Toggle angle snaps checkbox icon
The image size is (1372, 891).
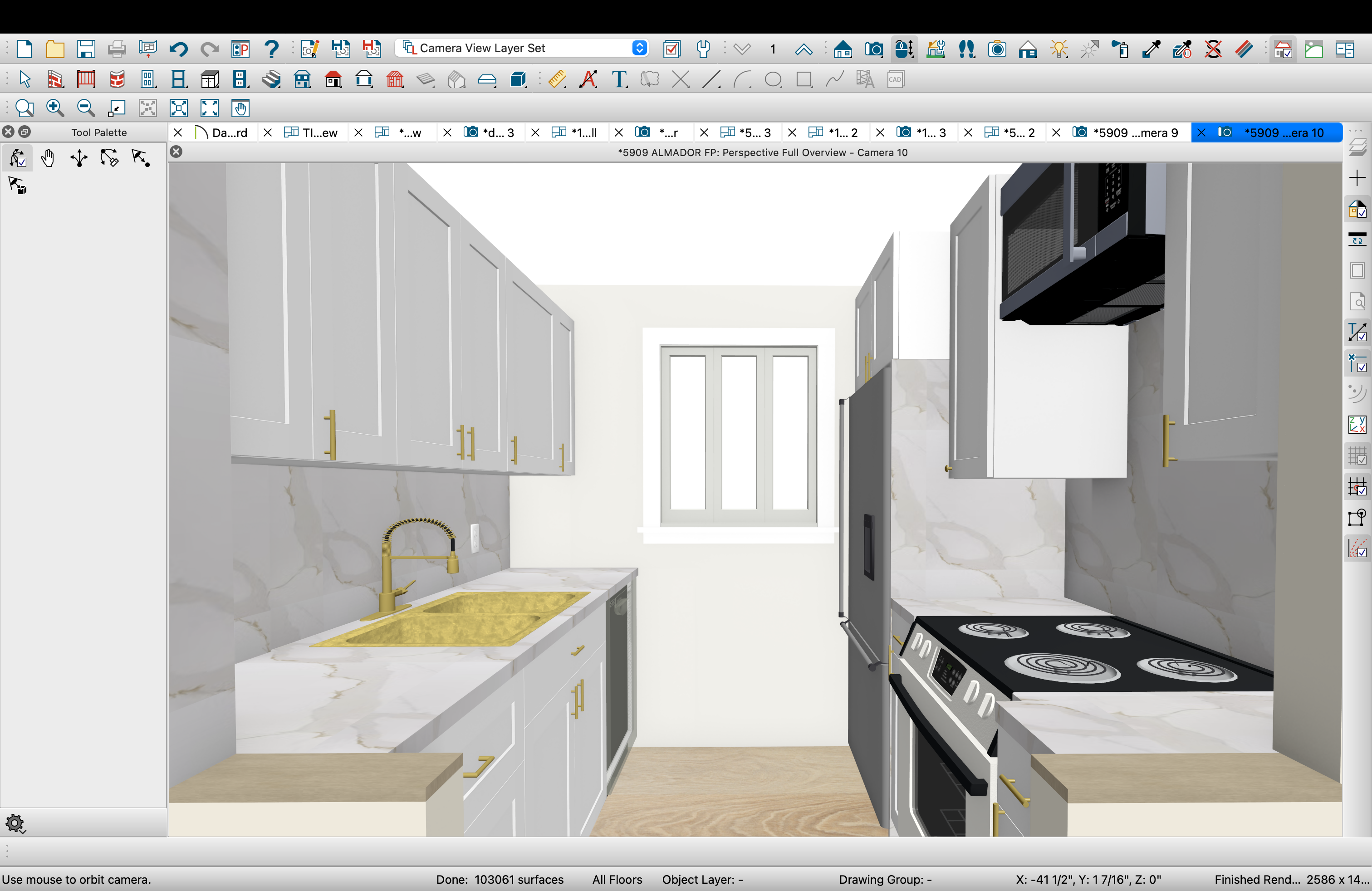1357,548
